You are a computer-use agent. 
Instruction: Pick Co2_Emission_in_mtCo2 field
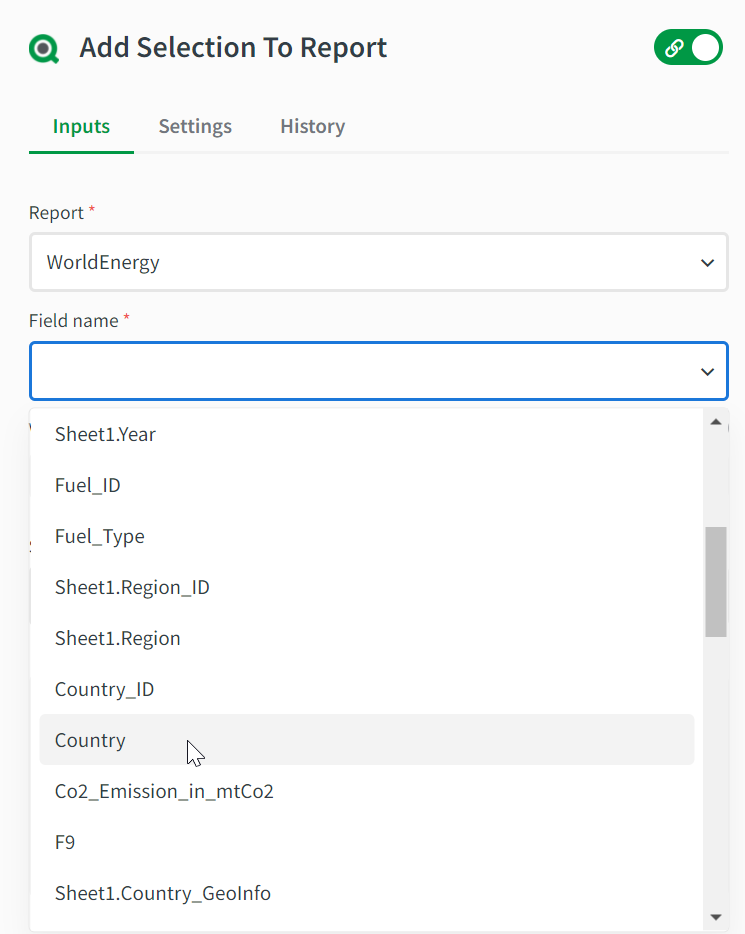point(164,791)
